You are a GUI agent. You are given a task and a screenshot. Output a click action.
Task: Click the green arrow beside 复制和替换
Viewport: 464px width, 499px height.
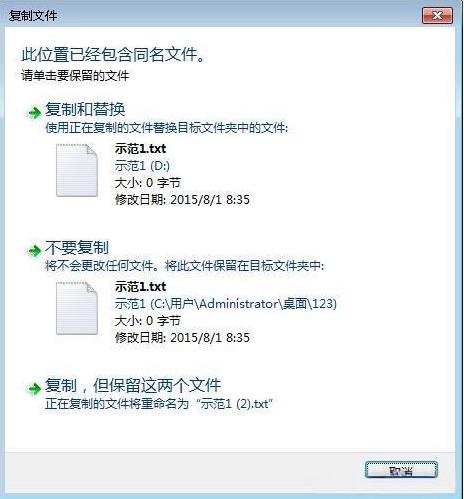(34, 113)
